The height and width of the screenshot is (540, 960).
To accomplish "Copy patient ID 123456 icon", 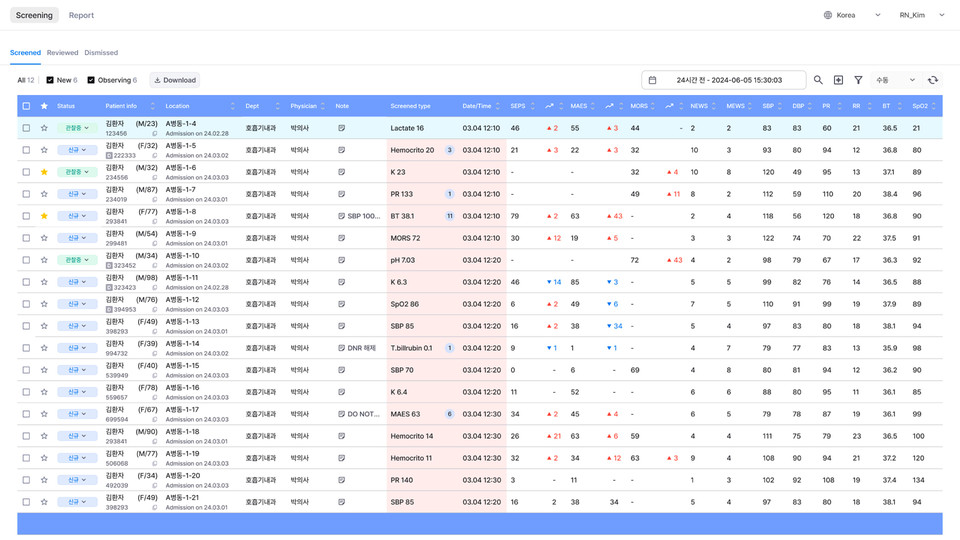I will [x=154, y=133].
